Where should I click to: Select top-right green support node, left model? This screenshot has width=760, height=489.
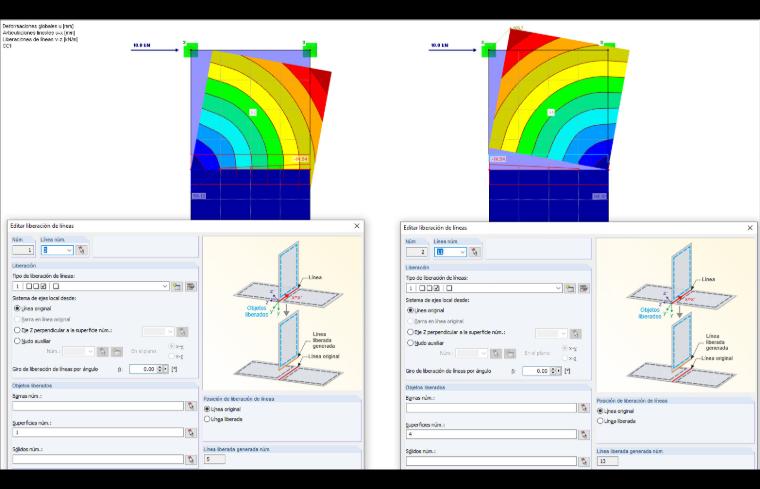click(x=310, y=50)
